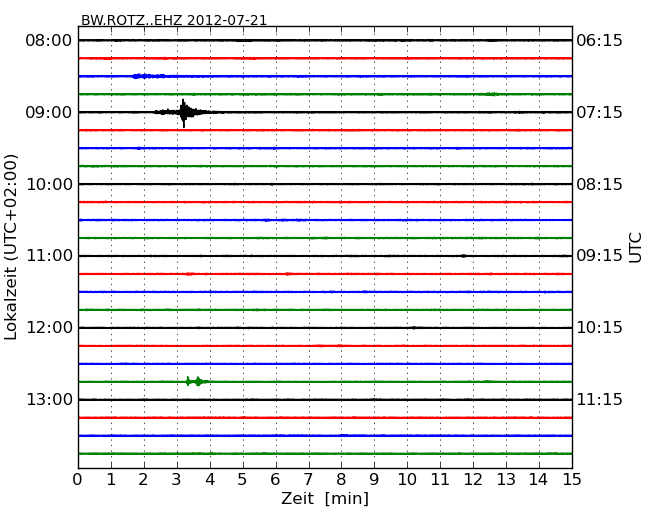
Task: Select the 14 minute tick label
Action: 539,480
